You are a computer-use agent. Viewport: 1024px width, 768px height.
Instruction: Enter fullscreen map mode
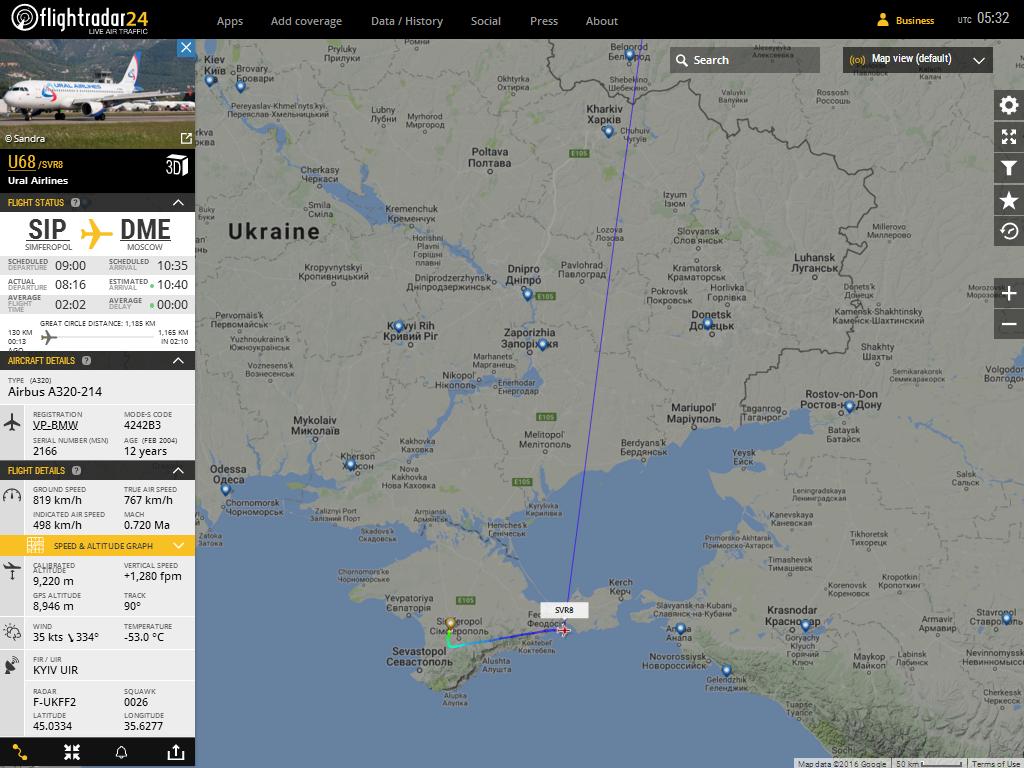pos(1009,137)
